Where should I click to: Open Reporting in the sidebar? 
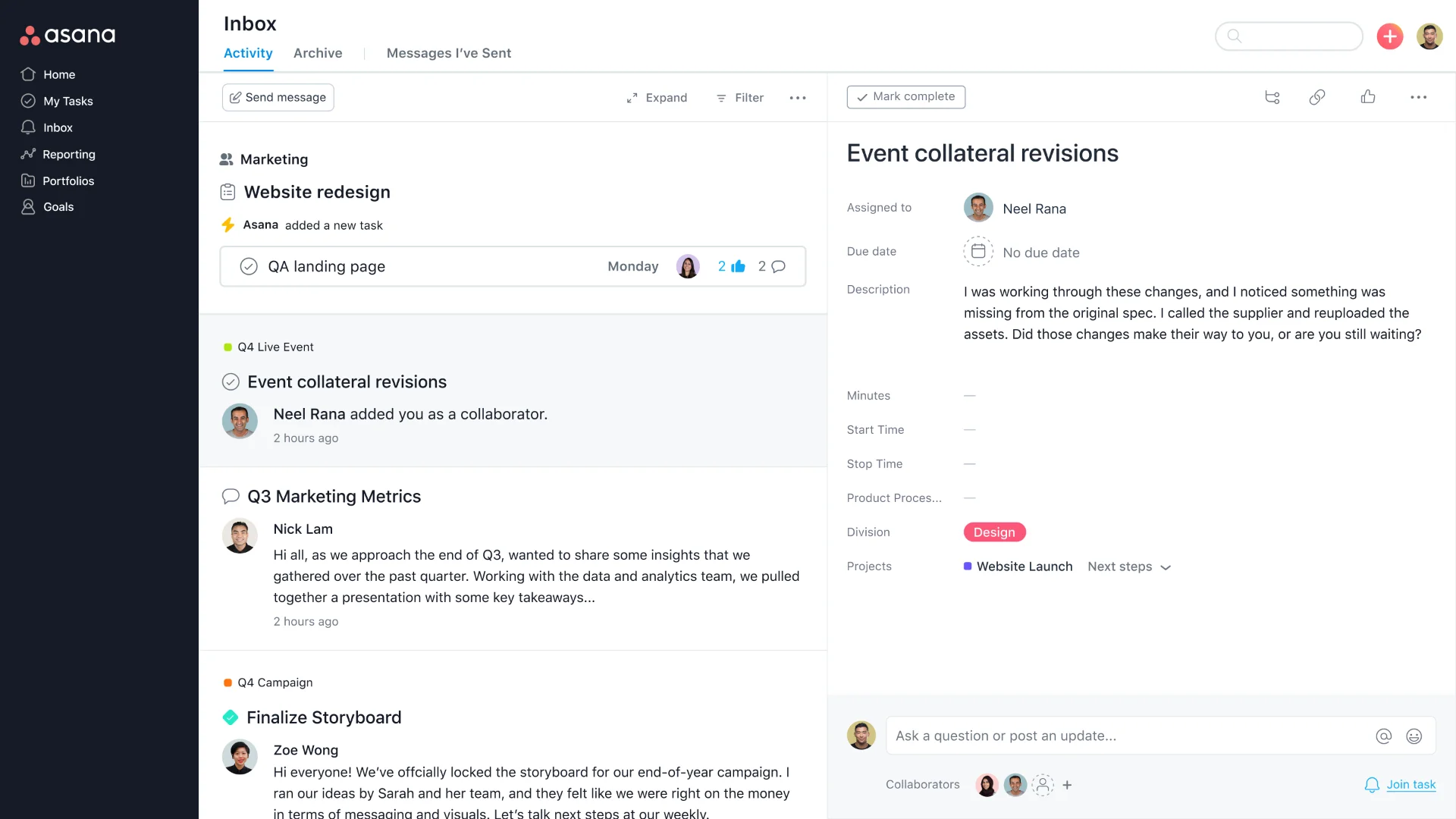pyautogui.click(x=69, y=154)
